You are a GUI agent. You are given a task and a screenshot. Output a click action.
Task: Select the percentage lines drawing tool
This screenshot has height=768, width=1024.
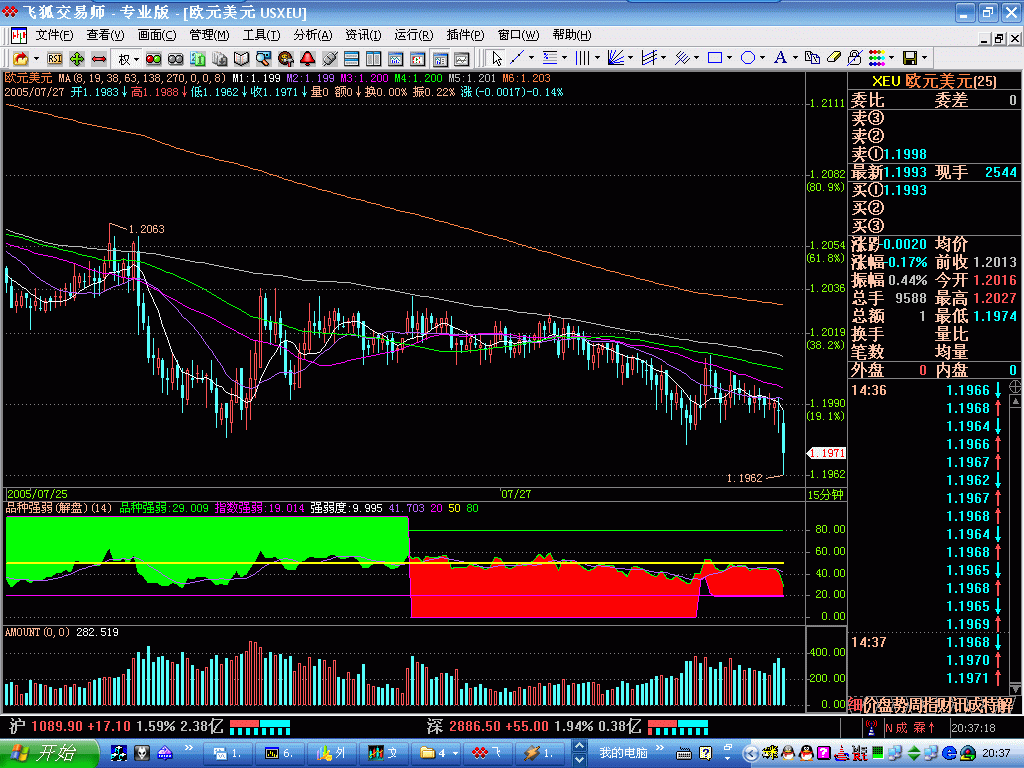tap(550, 59)
